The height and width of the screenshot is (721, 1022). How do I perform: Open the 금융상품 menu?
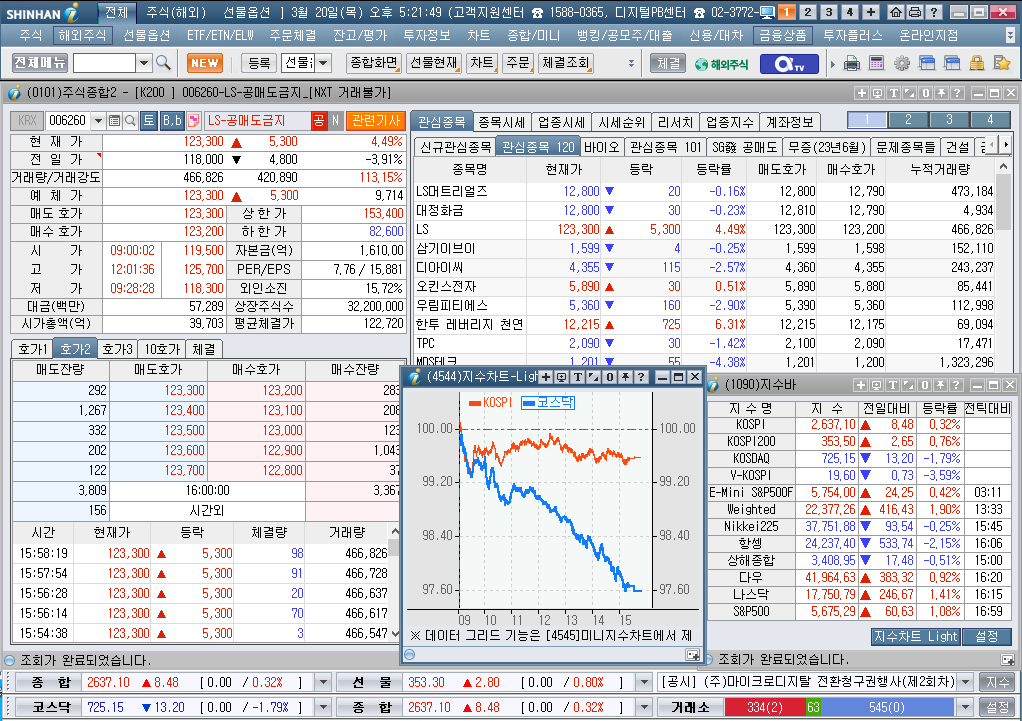[783, 35]
